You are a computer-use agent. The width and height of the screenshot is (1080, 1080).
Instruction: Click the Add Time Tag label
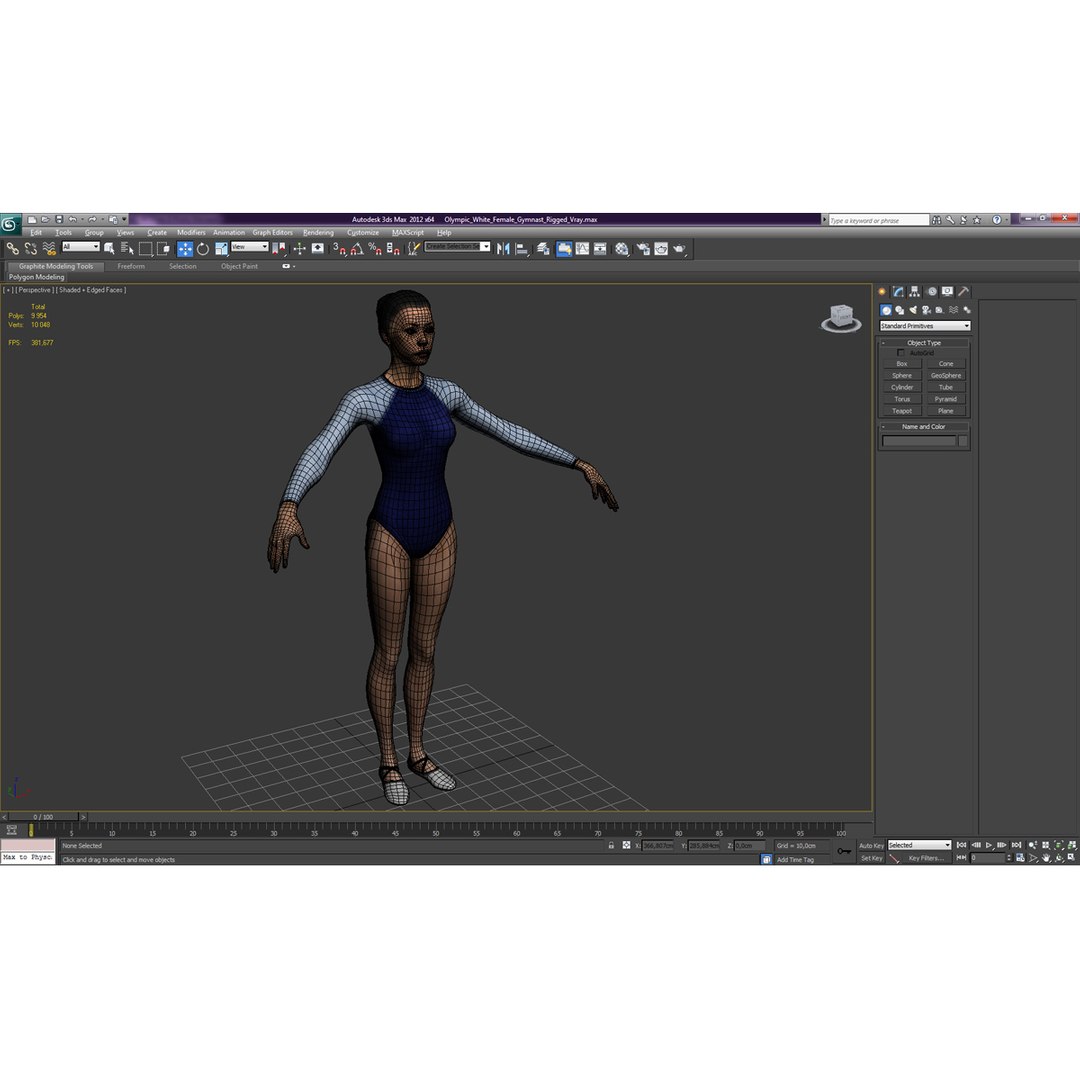pyautogui.click(x=795, y=860)
